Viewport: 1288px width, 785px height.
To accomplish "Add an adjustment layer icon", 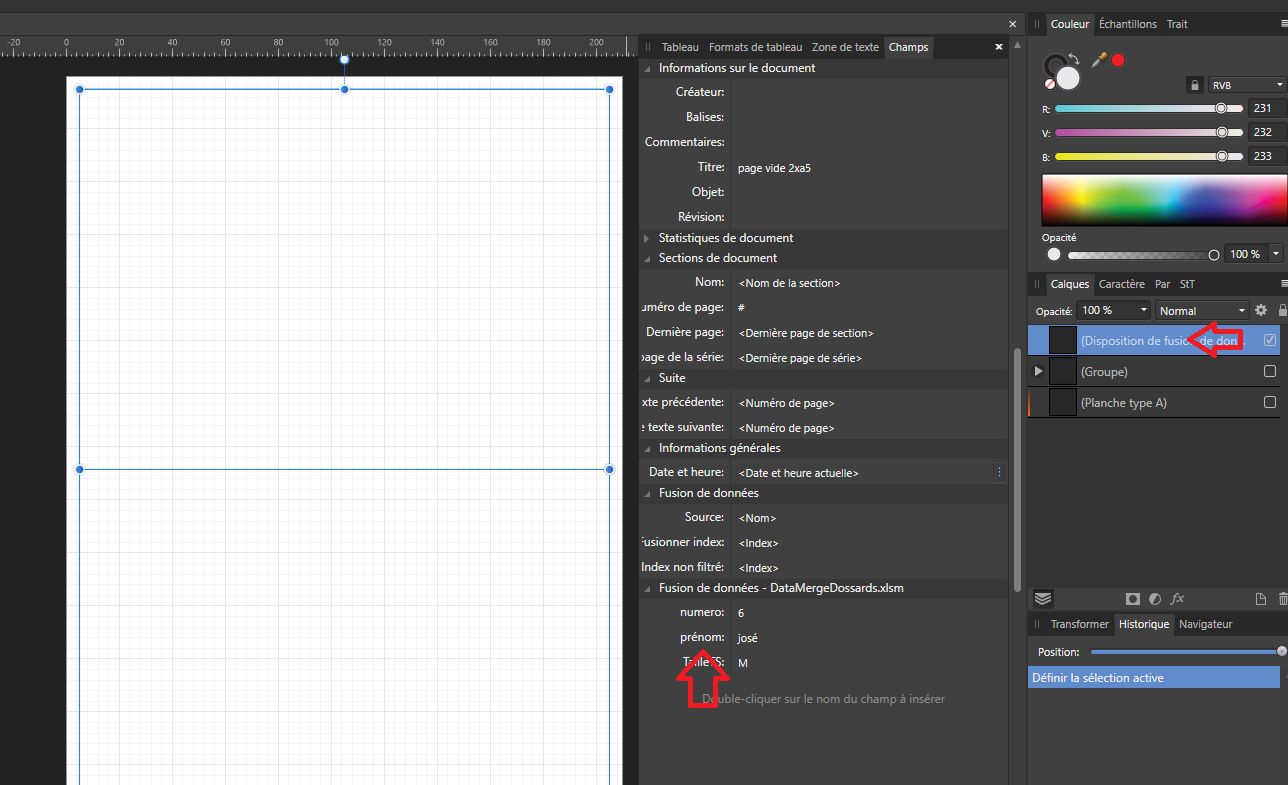I will coord(1155,599).
